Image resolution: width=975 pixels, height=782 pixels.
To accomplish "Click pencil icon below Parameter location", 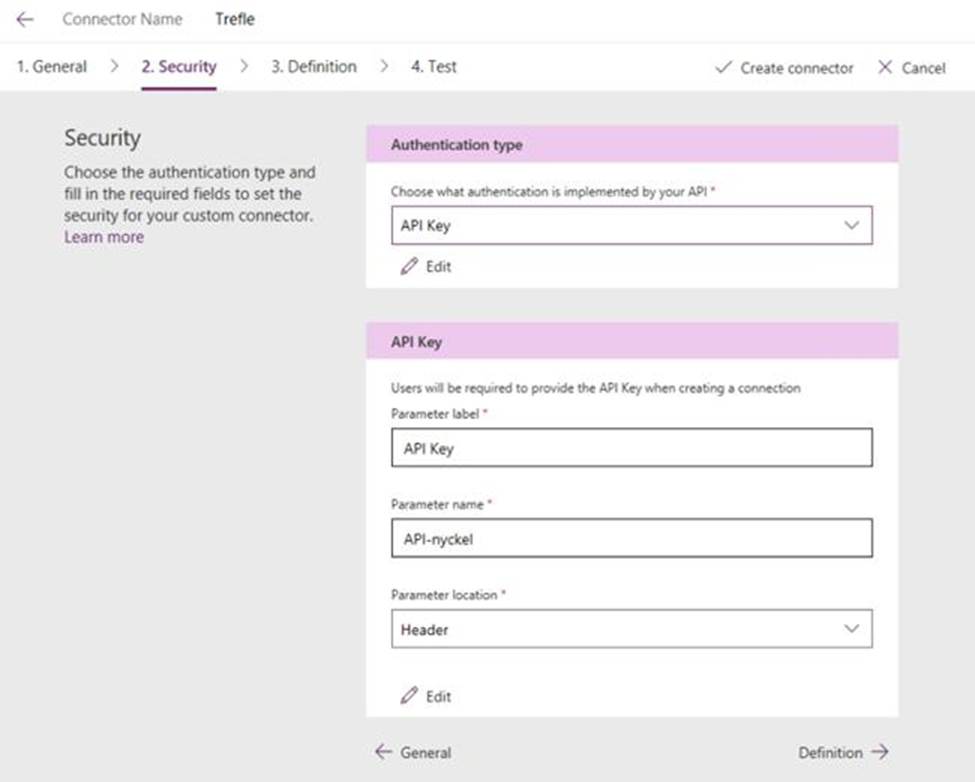I will pos(408,696).
